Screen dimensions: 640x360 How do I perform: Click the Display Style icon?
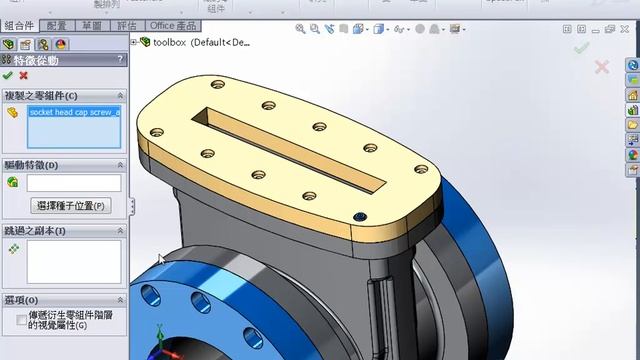pyautogui.click(x=378, y=29)
